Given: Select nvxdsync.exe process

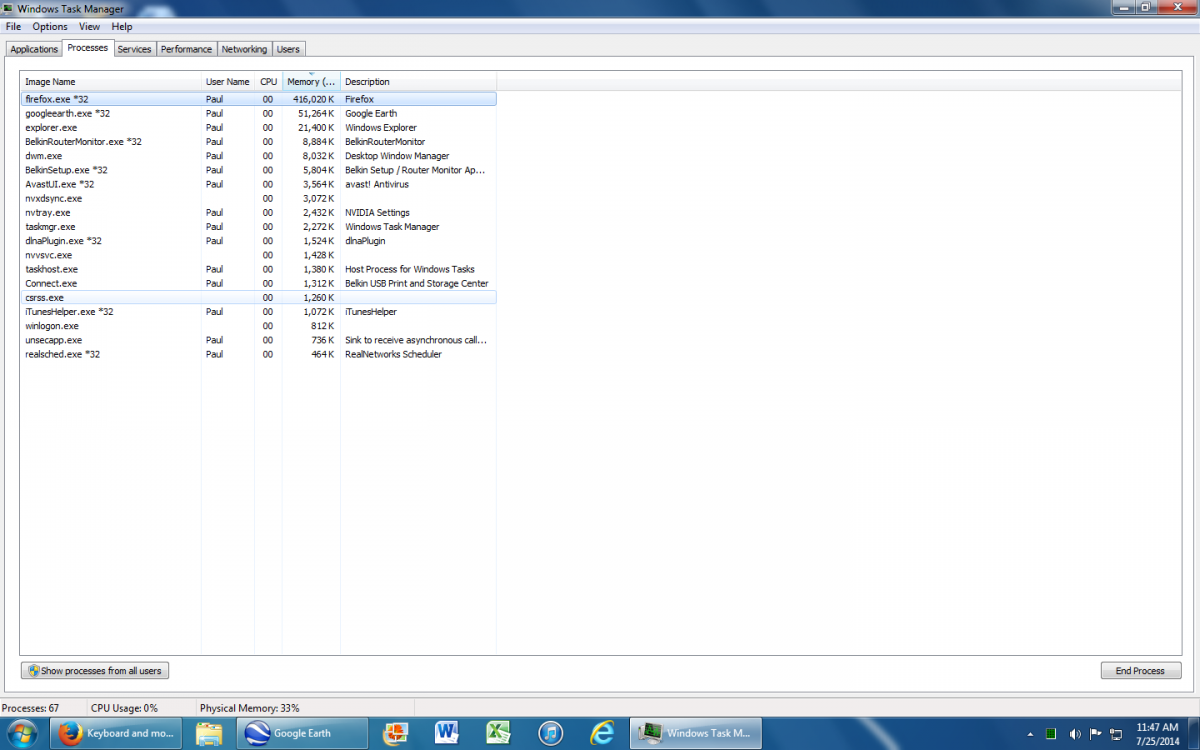Looking at the screenshot, I should [x=258, y=198].
